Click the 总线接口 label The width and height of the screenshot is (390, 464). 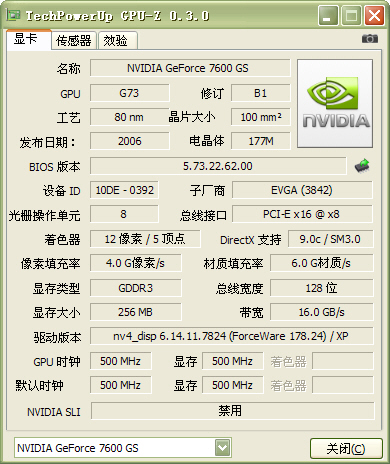[203, 215]
